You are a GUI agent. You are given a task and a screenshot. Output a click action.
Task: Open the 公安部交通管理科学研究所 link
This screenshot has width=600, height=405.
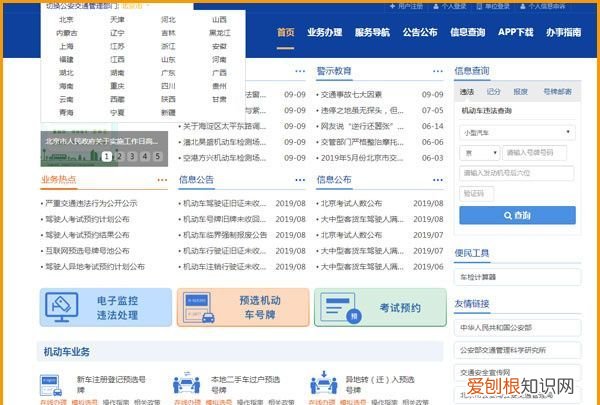click(517, 350)
